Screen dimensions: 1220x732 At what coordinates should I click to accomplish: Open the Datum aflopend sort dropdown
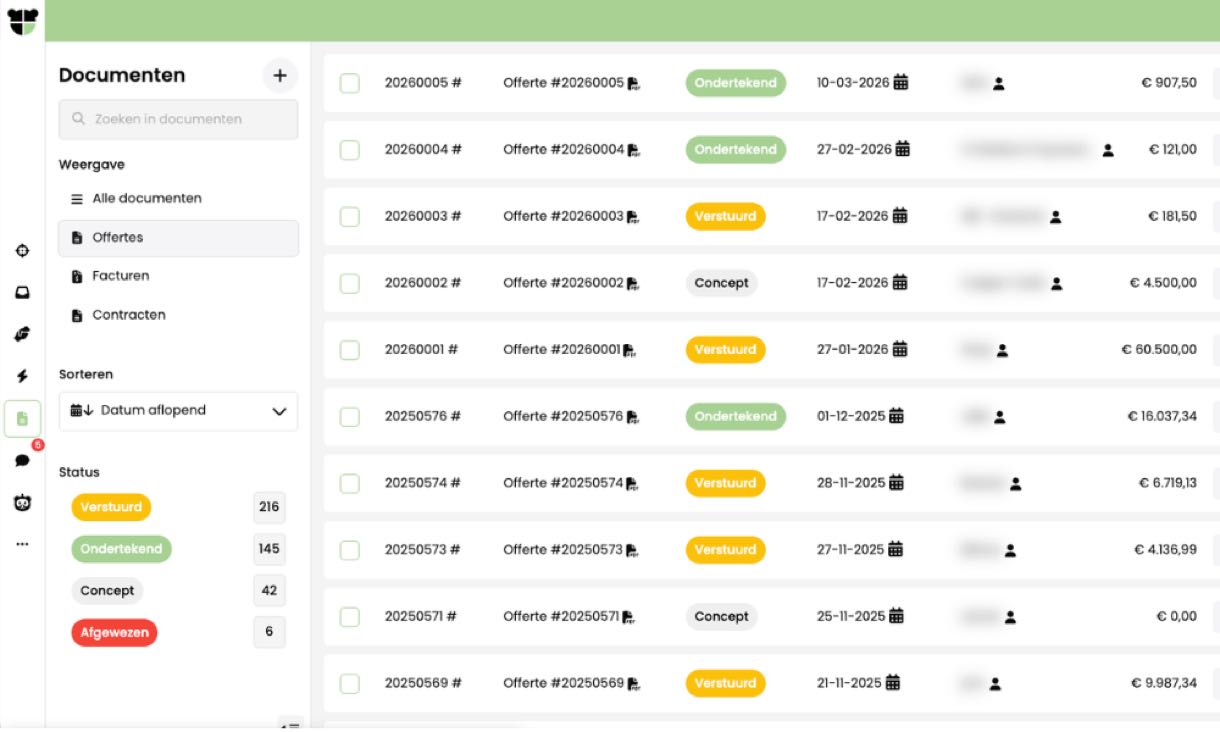tap(178, 411)
